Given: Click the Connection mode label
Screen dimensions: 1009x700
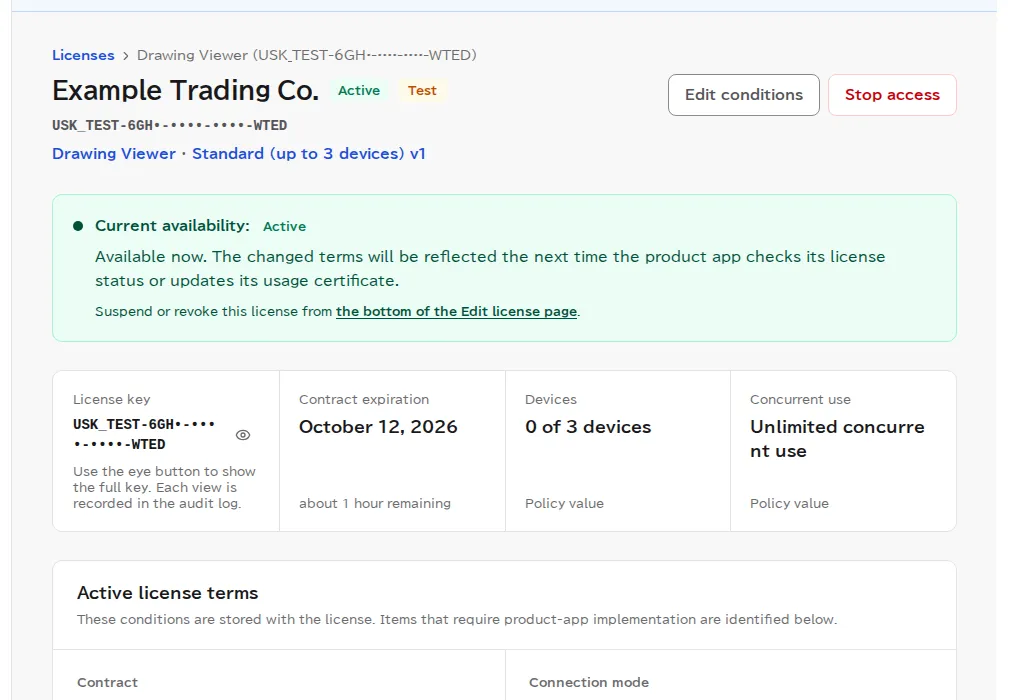Looking at the screenshot, I should (589, 683).
